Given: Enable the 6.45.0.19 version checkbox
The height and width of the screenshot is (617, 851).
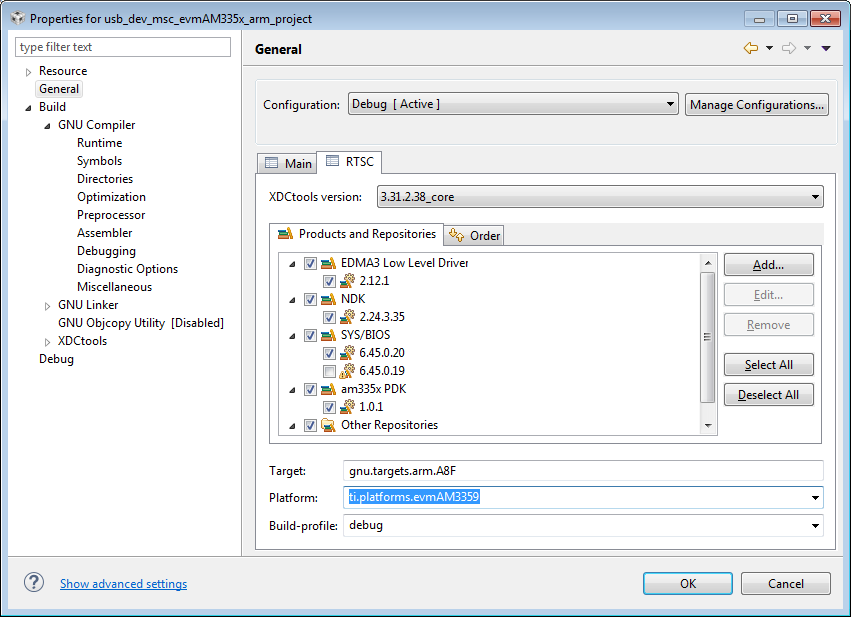Looking at the screenshot, I should 329,371.
